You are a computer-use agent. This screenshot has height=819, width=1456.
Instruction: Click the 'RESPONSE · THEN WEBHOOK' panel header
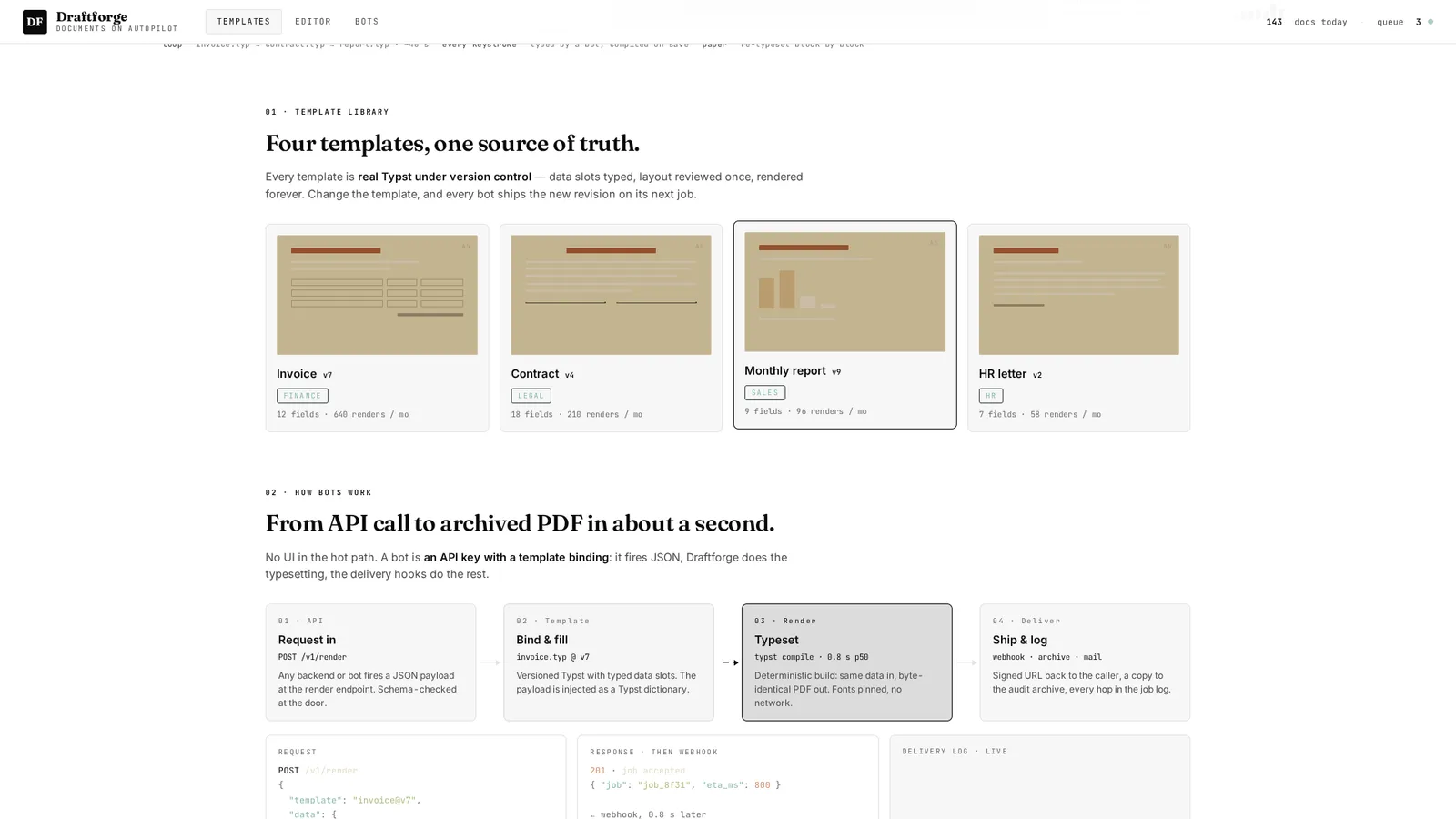pyautogui.click(x=653, y=753)
